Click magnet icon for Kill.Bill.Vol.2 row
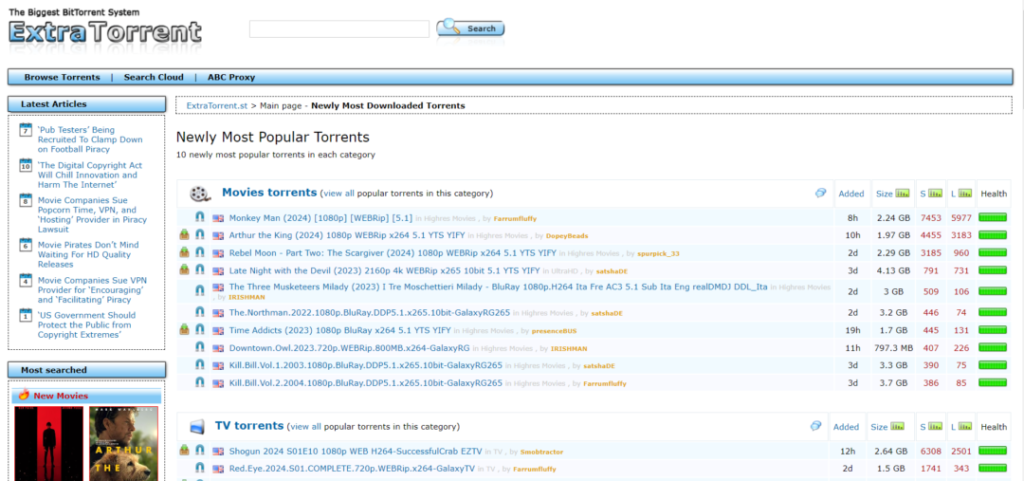Screen dimensions: 1024x481 point(200,383)
